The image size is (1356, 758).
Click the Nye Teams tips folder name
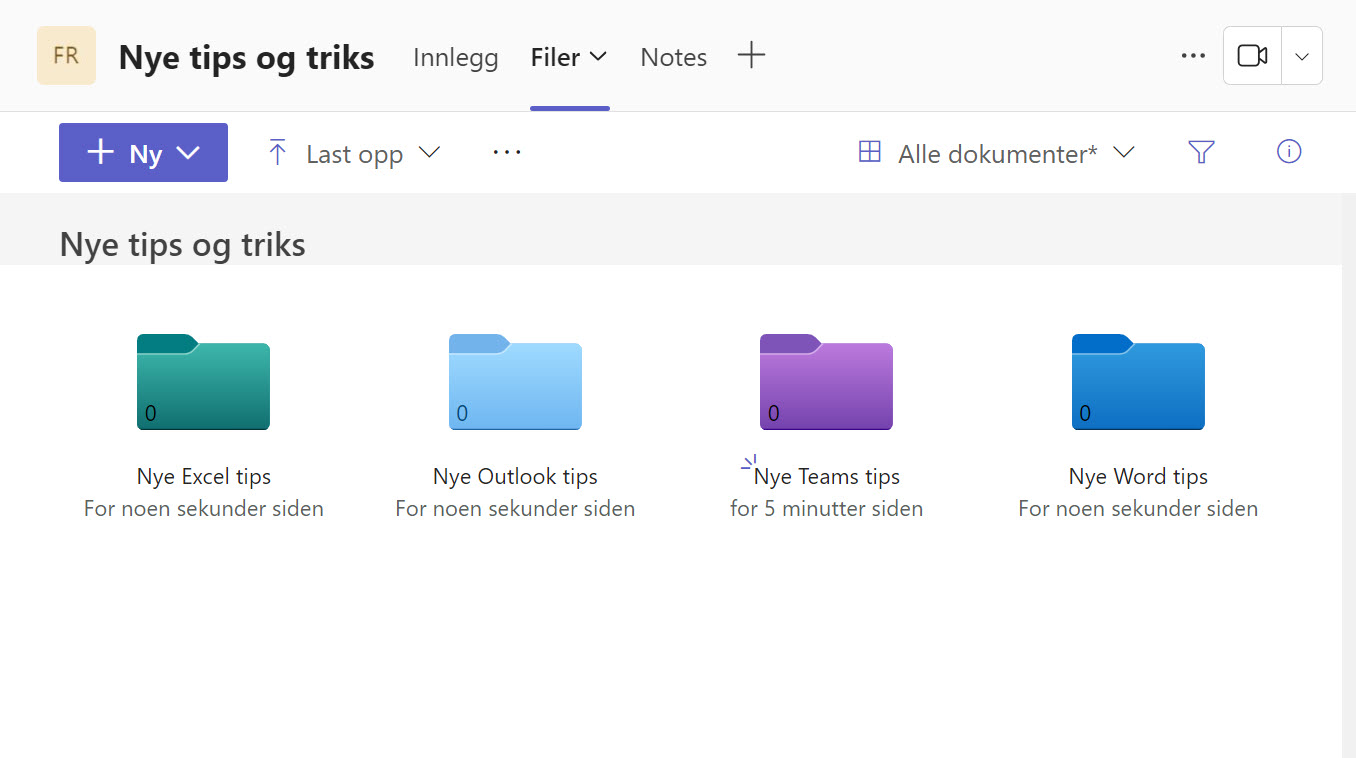[x=827, y=477]
